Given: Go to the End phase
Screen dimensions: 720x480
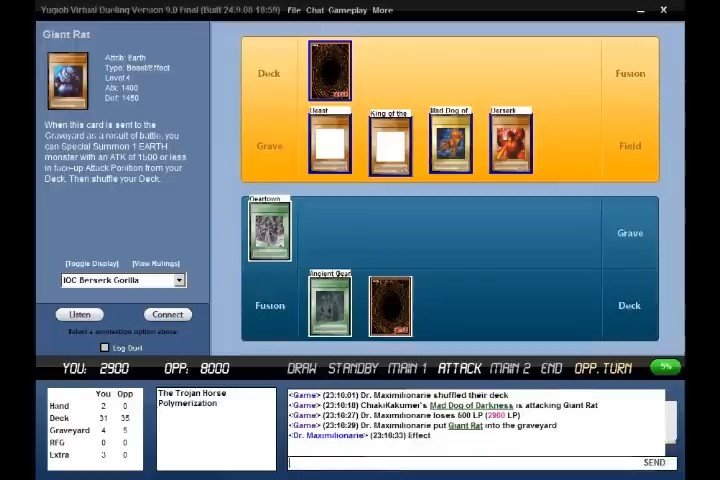Looking at the screenshot, I should 551,368.
